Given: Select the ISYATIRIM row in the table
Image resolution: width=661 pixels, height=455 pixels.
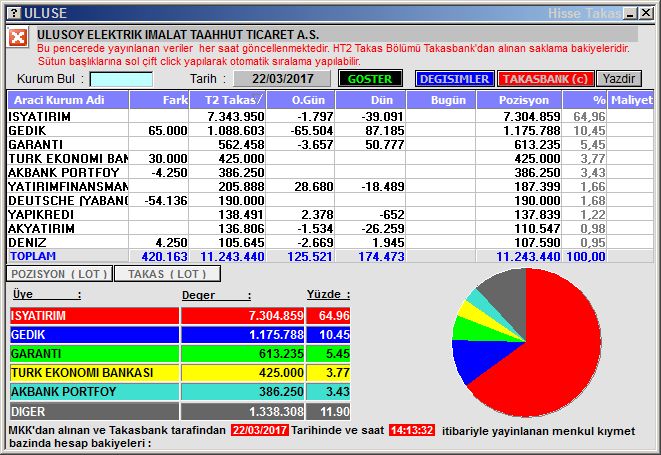Looking at the screenshot, I should [x=330, y=116].
